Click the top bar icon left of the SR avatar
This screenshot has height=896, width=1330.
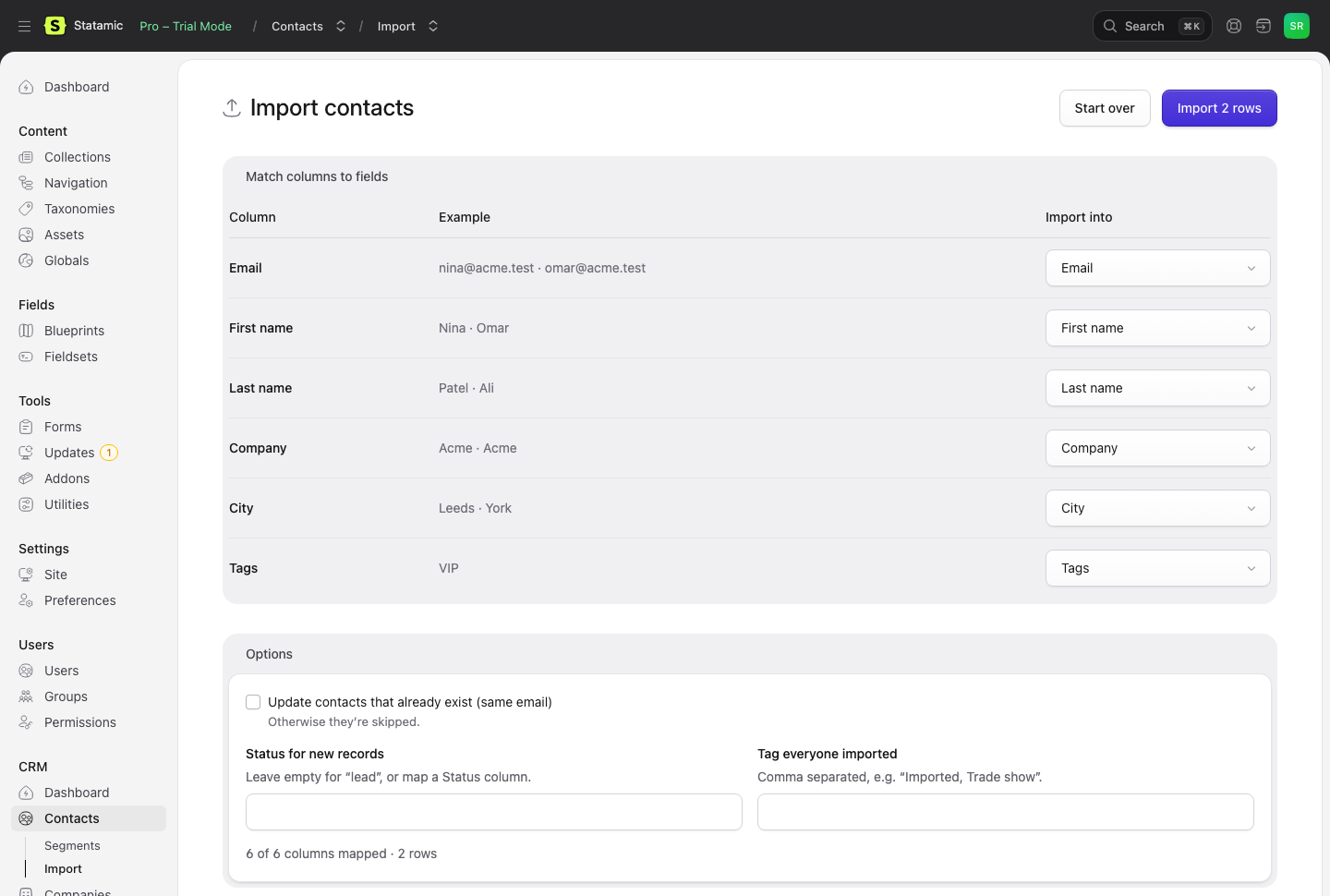click(1263, 26)
